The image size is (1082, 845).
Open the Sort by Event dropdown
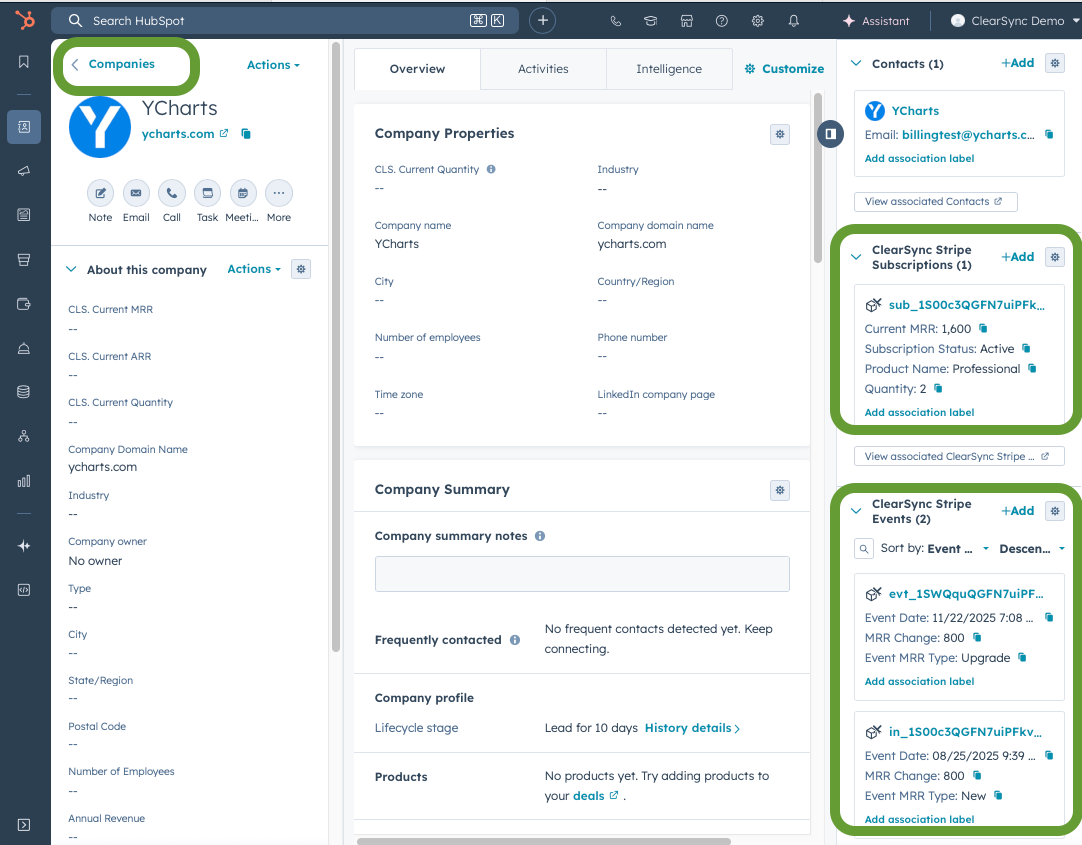point(958,548)
